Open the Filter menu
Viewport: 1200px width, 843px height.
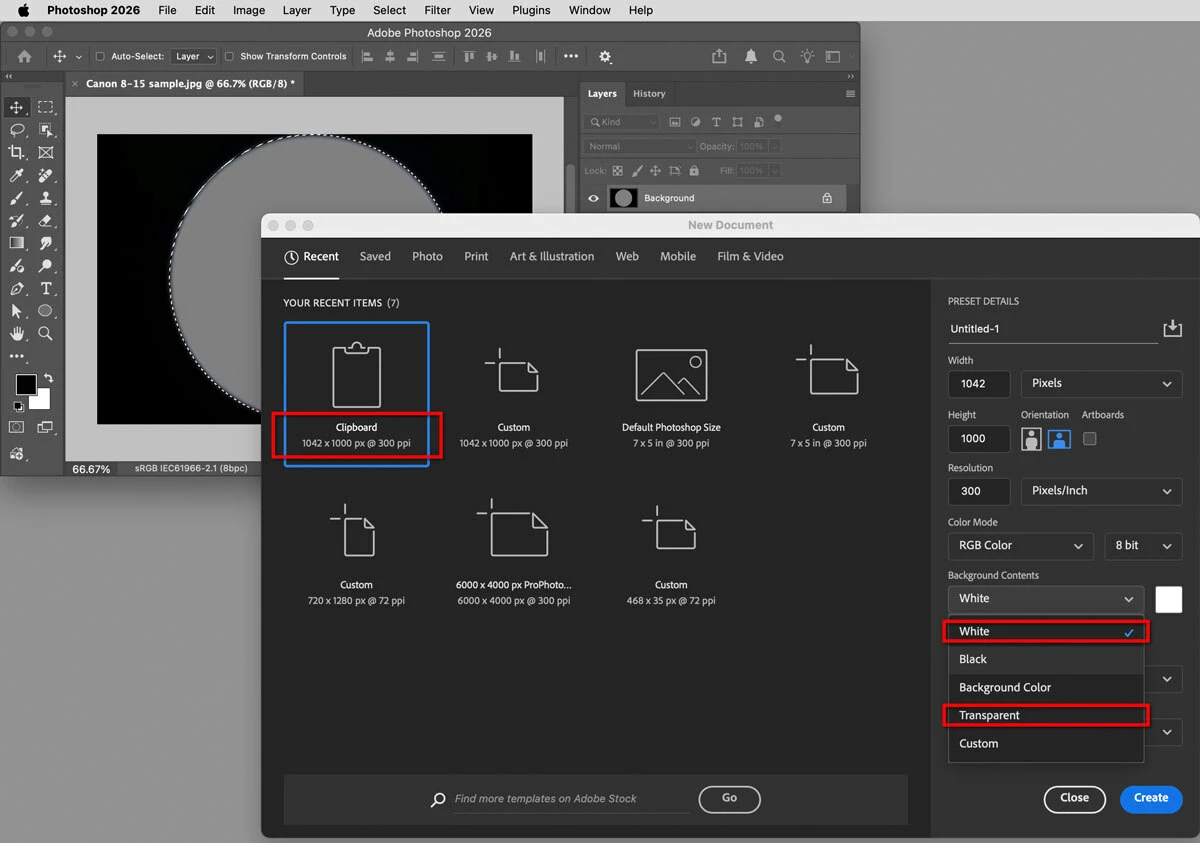click(437, 10)
